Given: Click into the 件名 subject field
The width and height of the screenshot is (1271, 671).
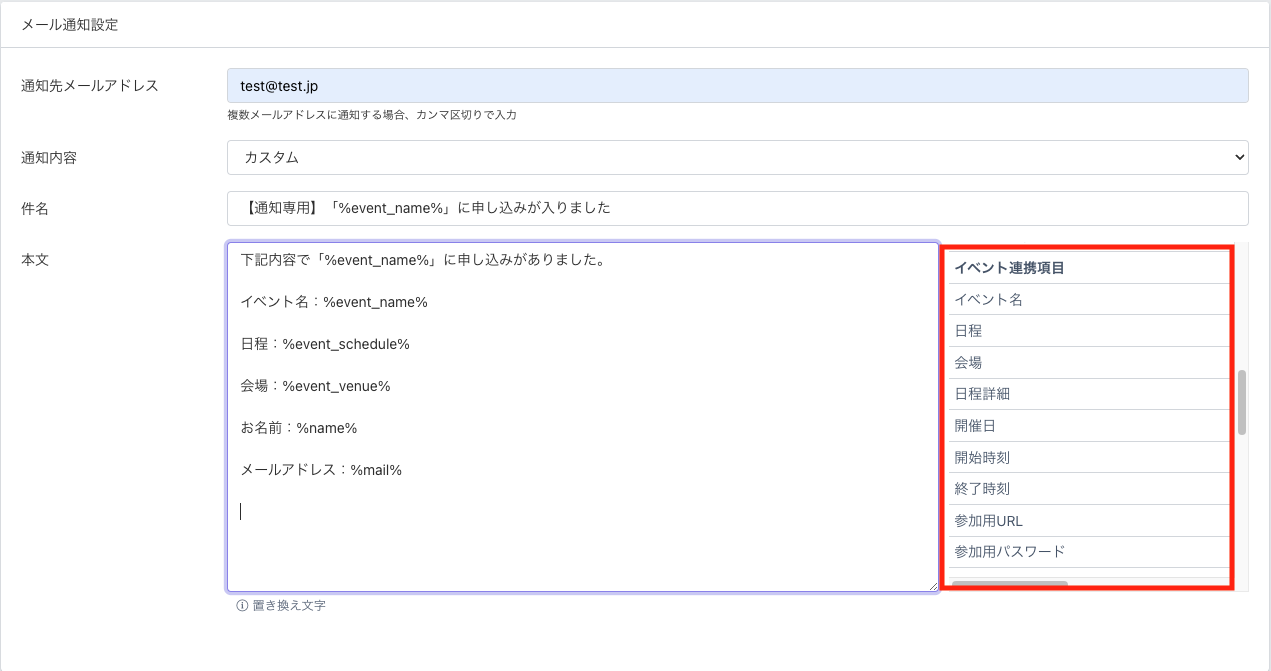Looking at the screenshot, I should (737, 208).
